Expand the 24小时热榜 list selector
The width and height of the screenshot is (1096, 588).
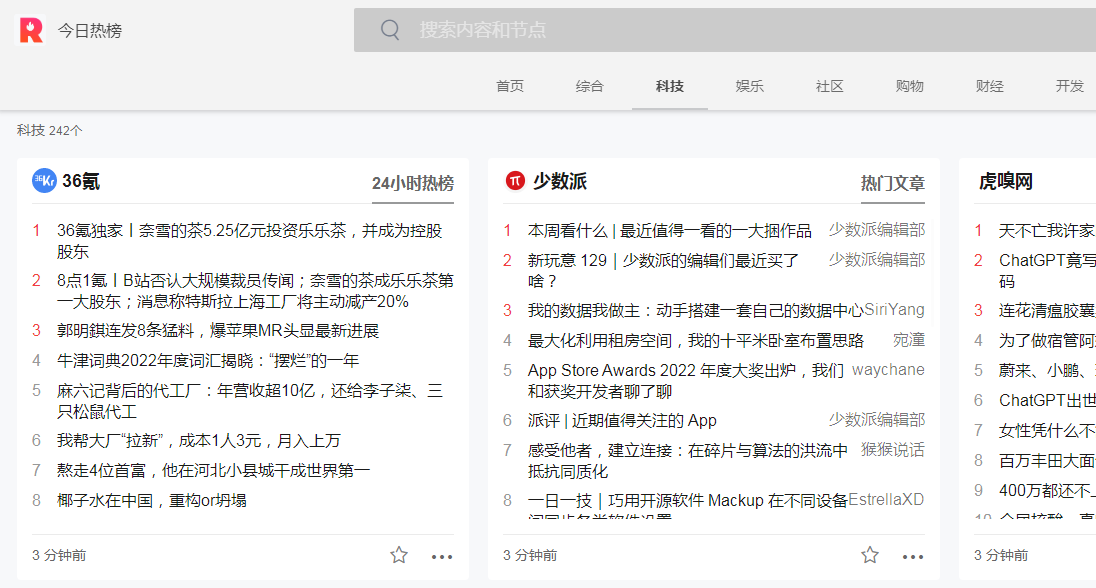pyautogui.click(x=412, y=183)
